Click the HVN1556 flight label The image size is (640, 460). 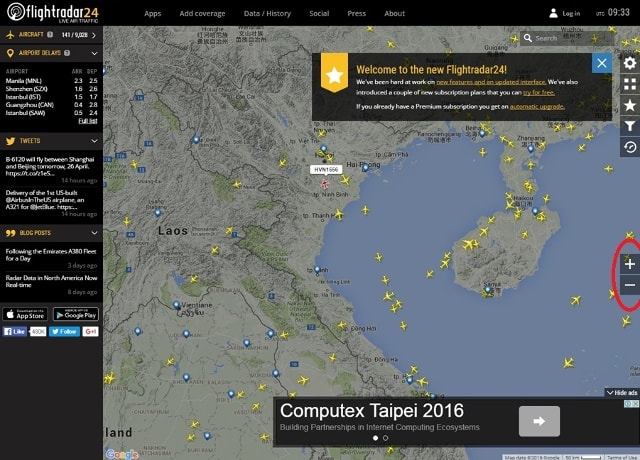pyautogui.click(x=326, y=169)
